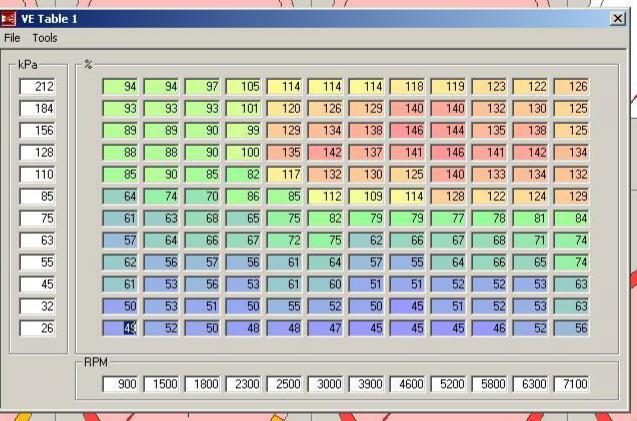The width and height of the screenshot is (637, 421).
Task: Click the VE Table 1 window icon
Action: (8, 19)
